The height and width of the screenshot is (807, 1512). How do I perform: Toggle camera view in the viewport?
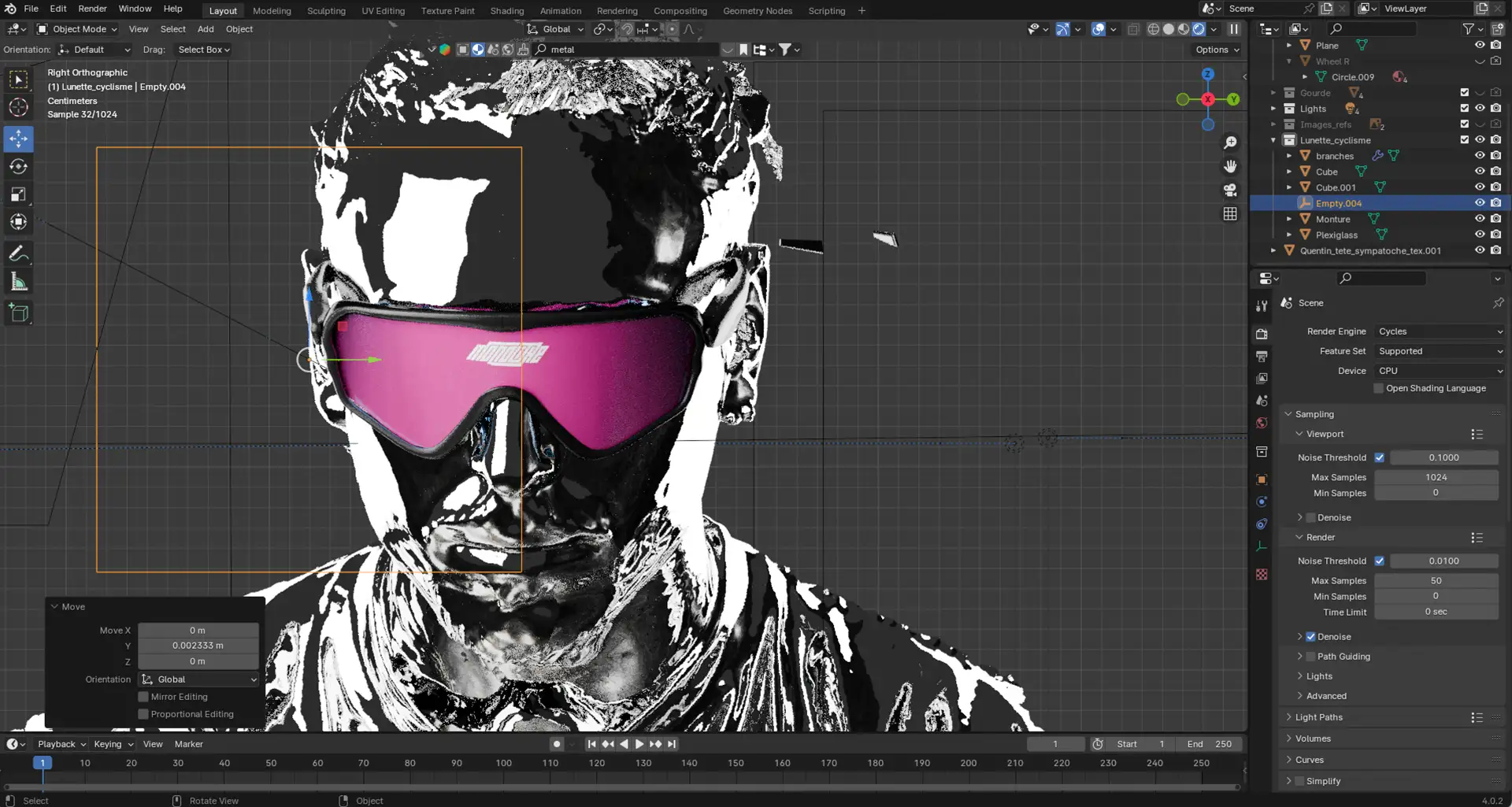point(1230,191)
